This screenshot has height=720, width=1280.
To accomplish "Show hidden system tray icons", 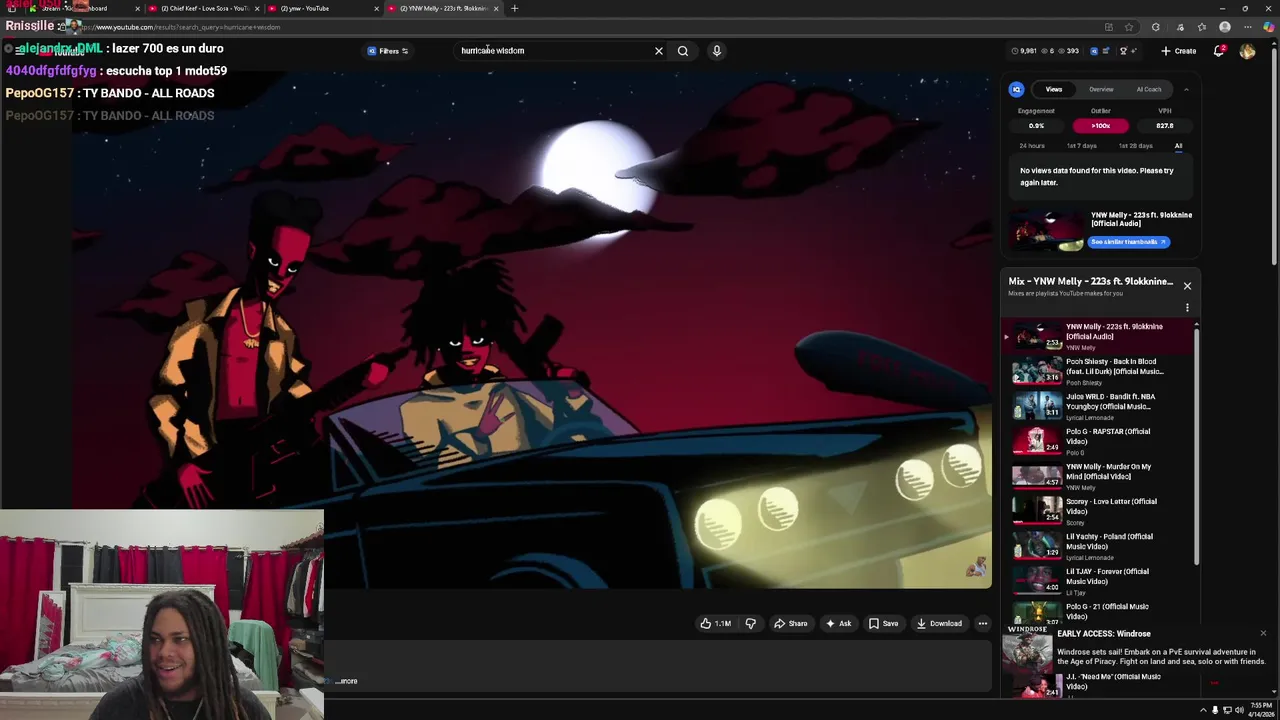I will [1203, 710].
